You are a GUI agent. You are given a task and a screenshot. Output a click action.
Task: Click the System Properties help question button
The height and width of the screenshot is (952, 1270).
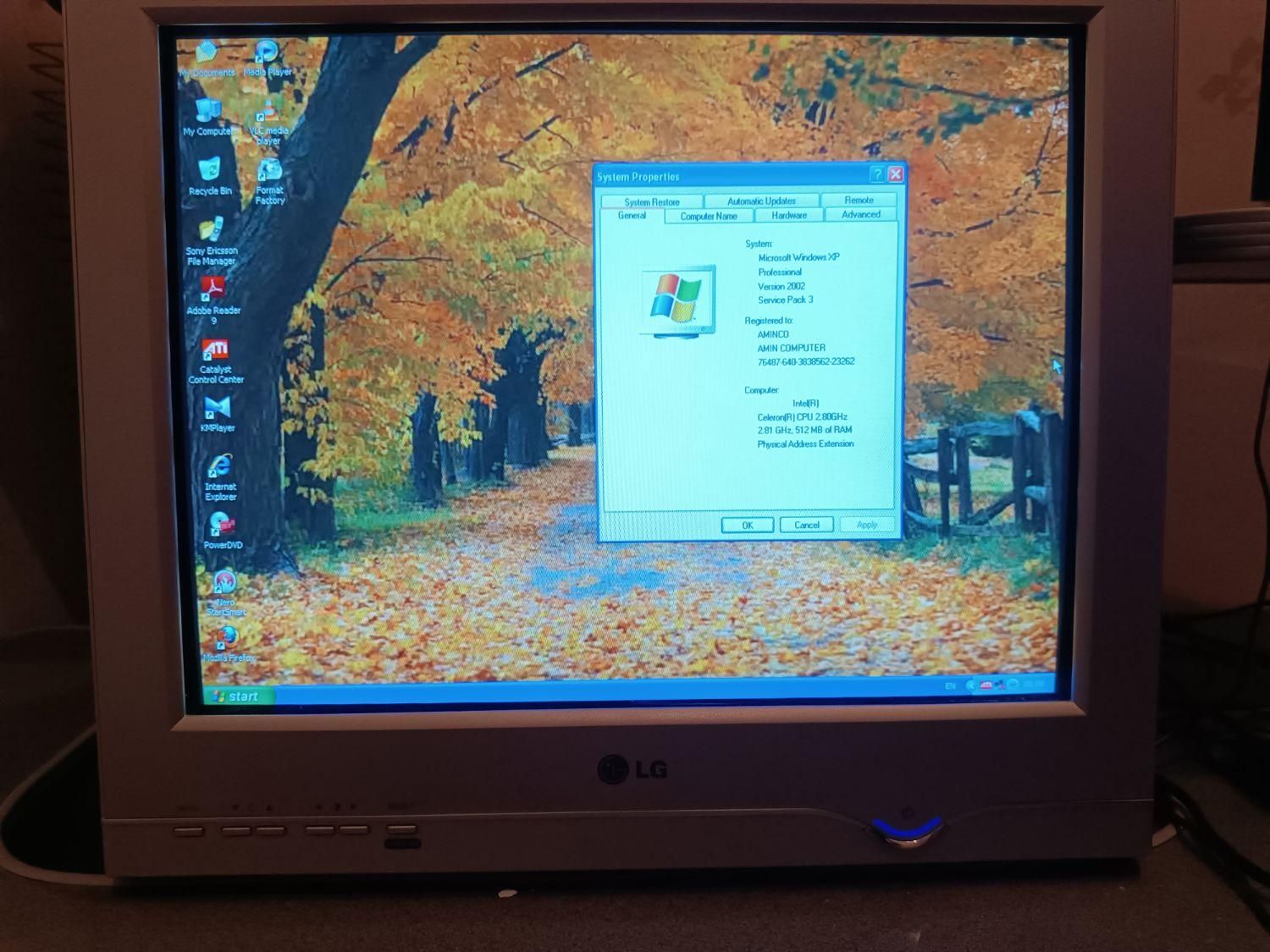(x=877, y=174)
